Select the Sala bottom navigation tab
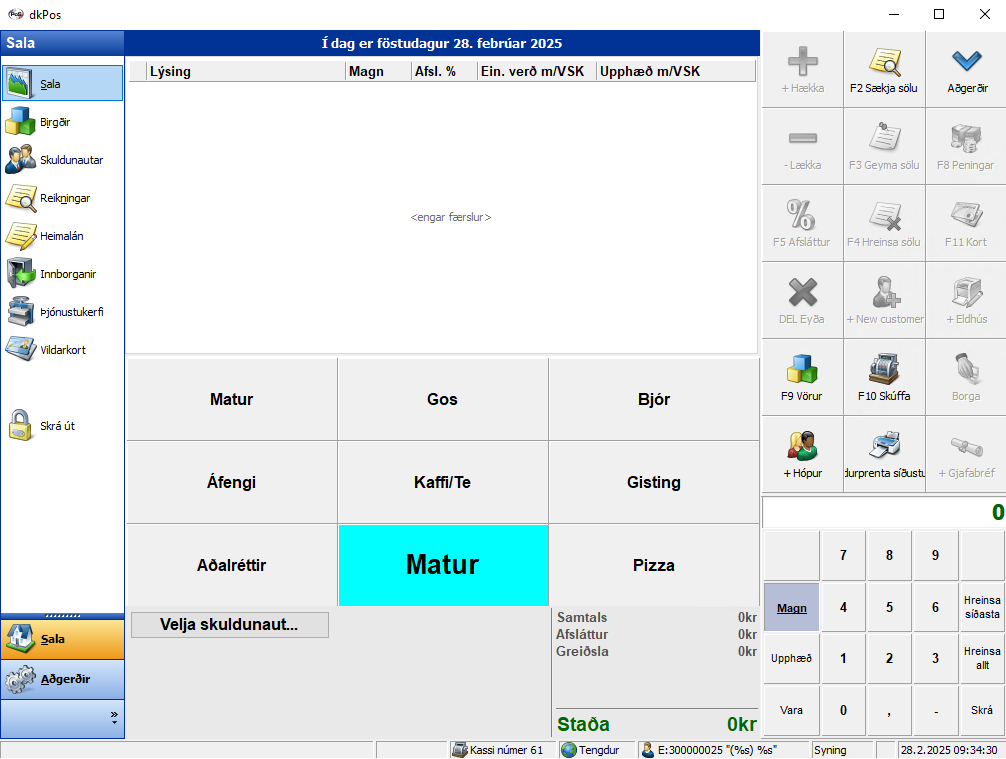 tap(62, 639)
